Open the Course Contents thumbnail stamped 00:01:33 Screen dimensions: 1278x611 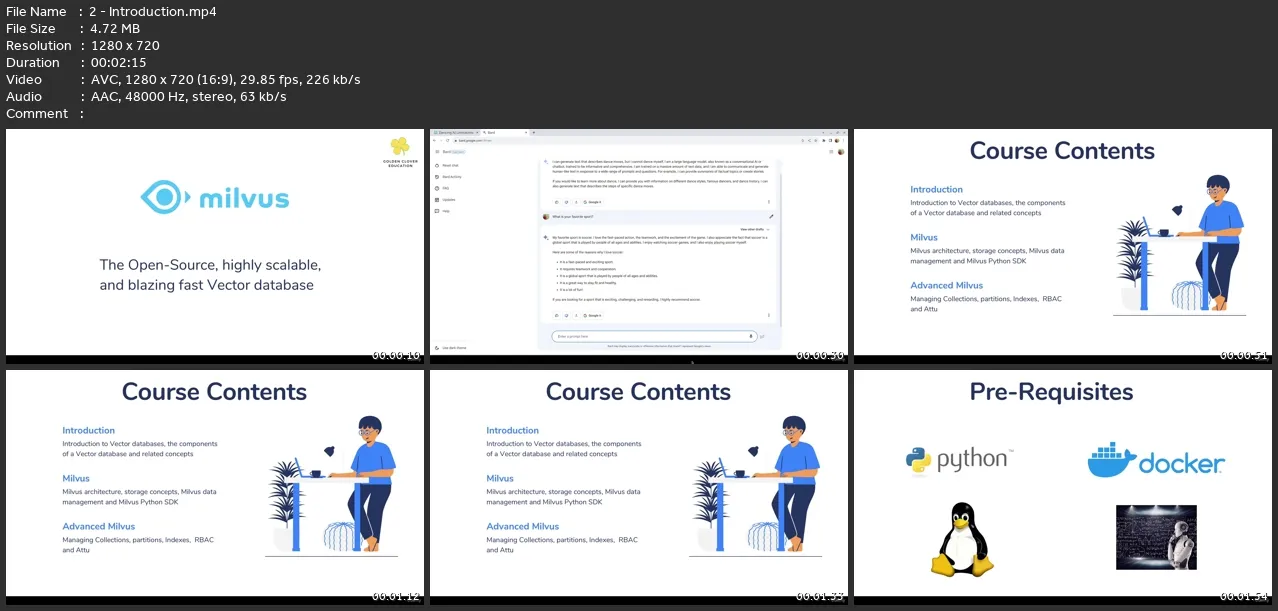[639, 487]
